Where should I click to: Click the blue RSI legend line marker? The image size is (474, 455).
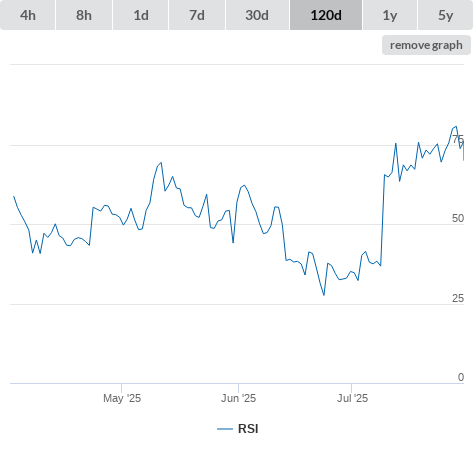[x=225, y=429]
